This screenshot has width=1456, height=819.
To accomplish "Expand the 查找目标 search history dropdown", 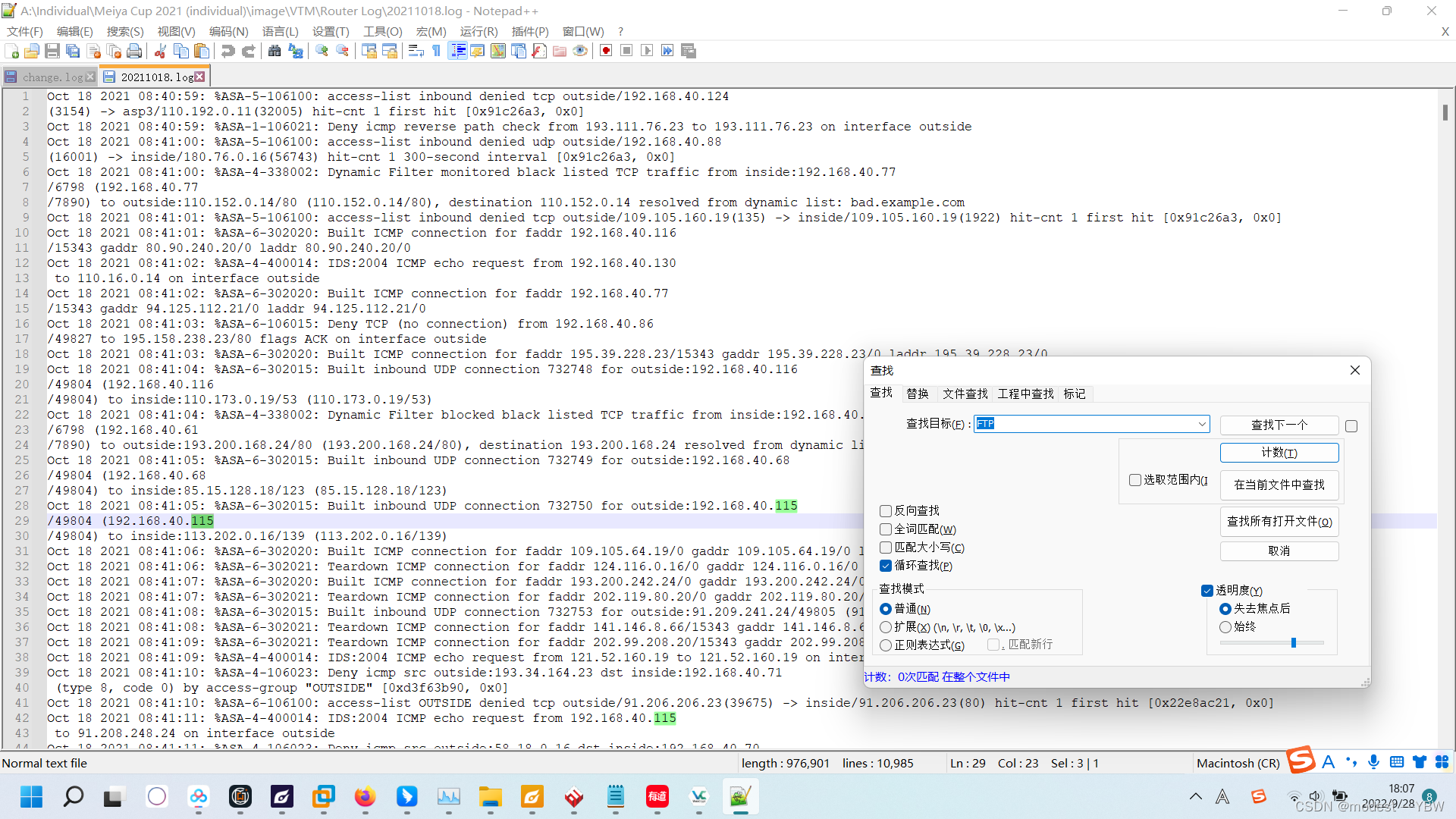I will [x=1202, y=424].
